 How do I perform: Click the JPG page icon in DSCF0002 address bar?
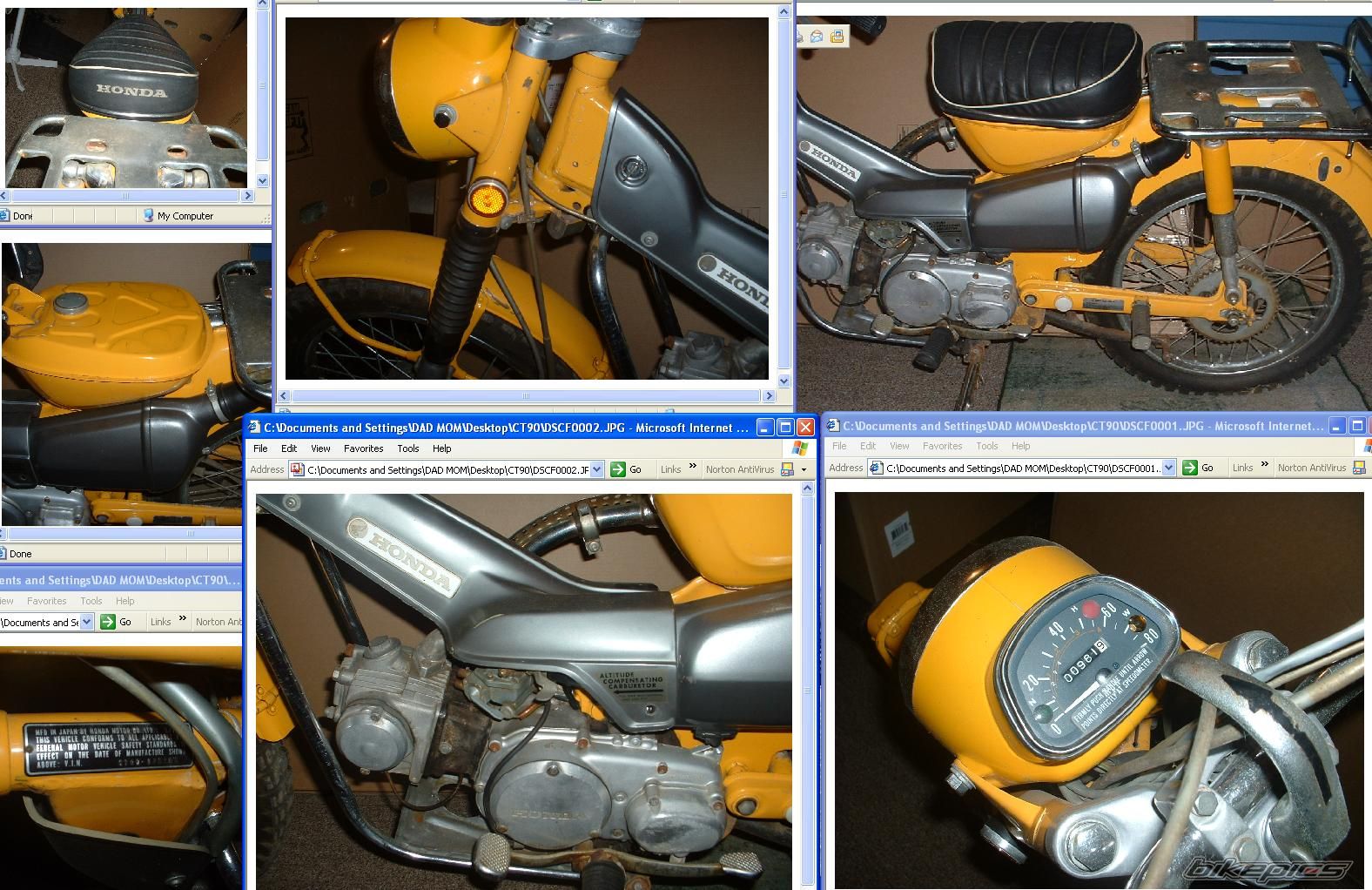[x=297, y=469]
